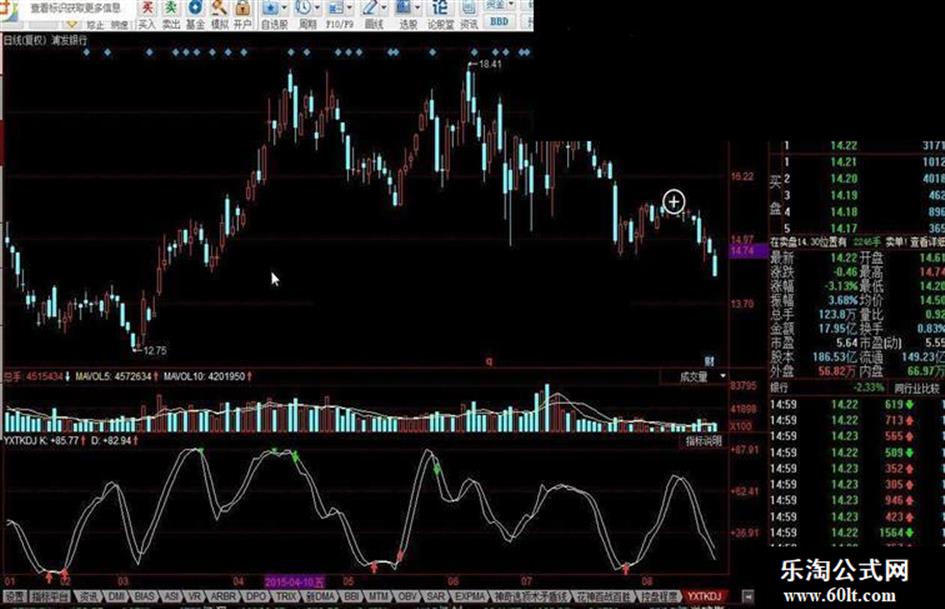This screenshot has height=609, width=945.
Task: Select the ASI indicator tab
Action: 172,596
